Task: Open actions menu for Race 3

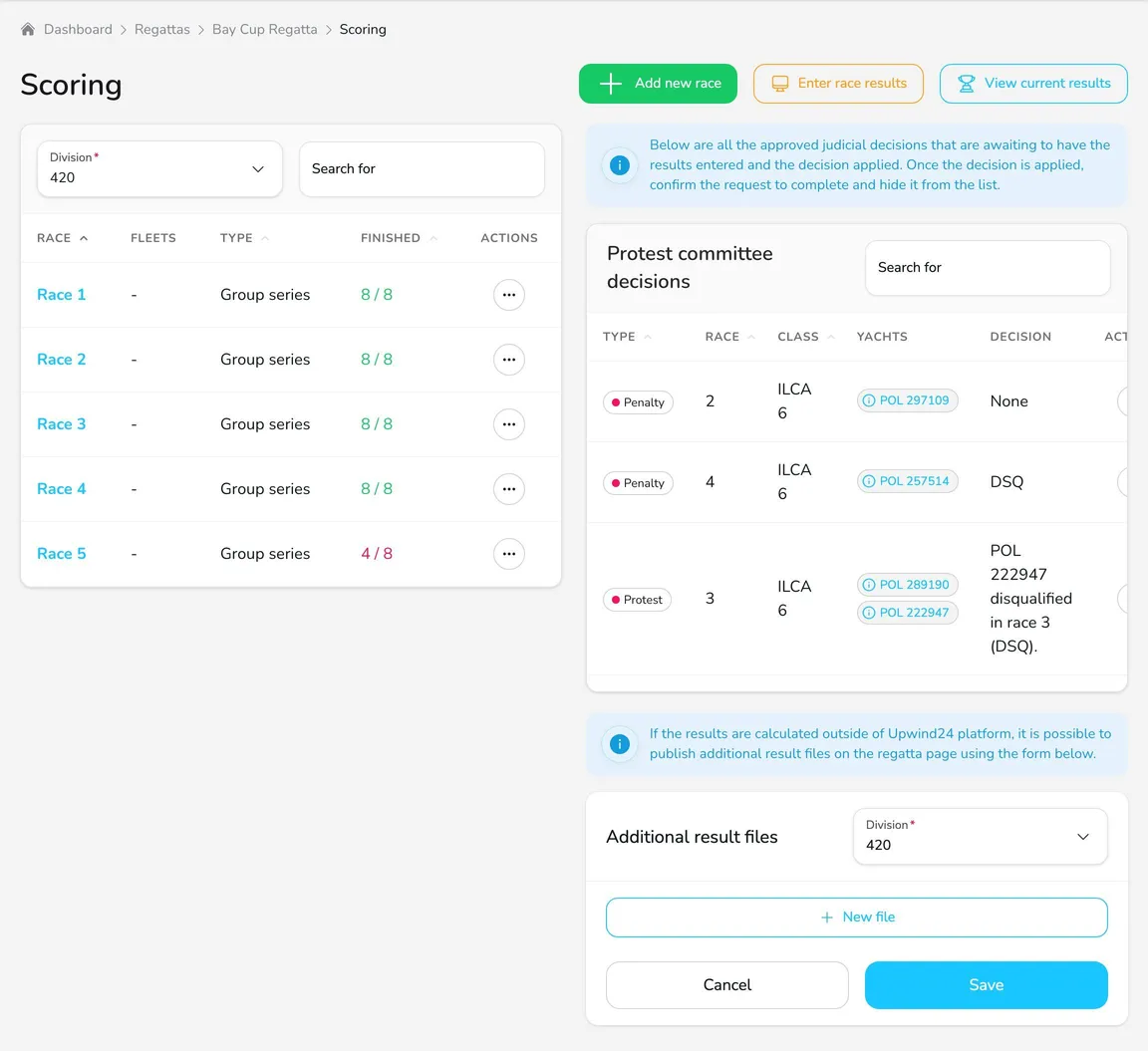Action: pyautogui.click(x=509, y=424)
